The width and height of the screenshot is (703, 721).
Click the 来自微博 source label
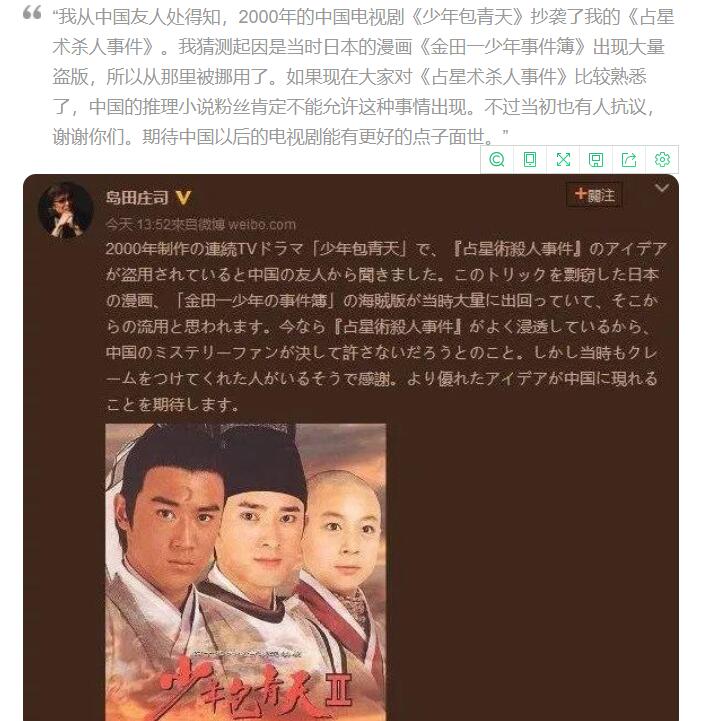tap(199, 224)
